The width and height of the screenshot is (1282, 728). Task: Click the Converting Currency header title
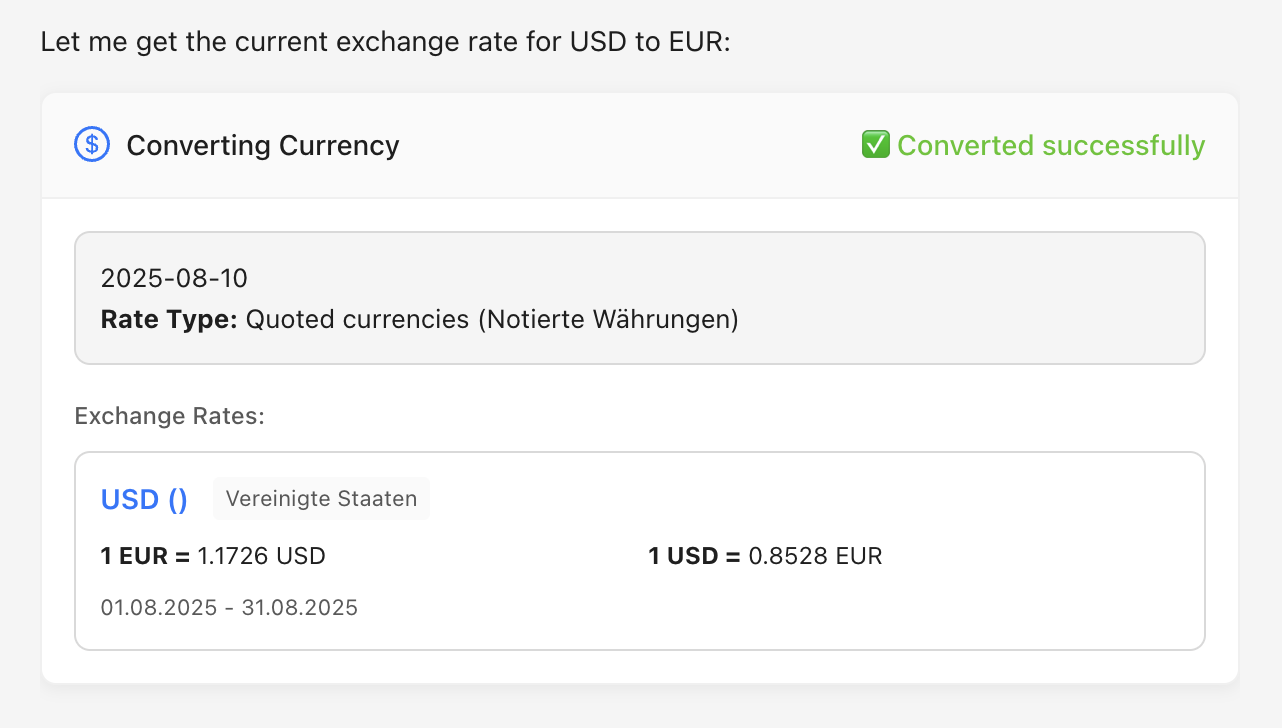pos(262,145)
